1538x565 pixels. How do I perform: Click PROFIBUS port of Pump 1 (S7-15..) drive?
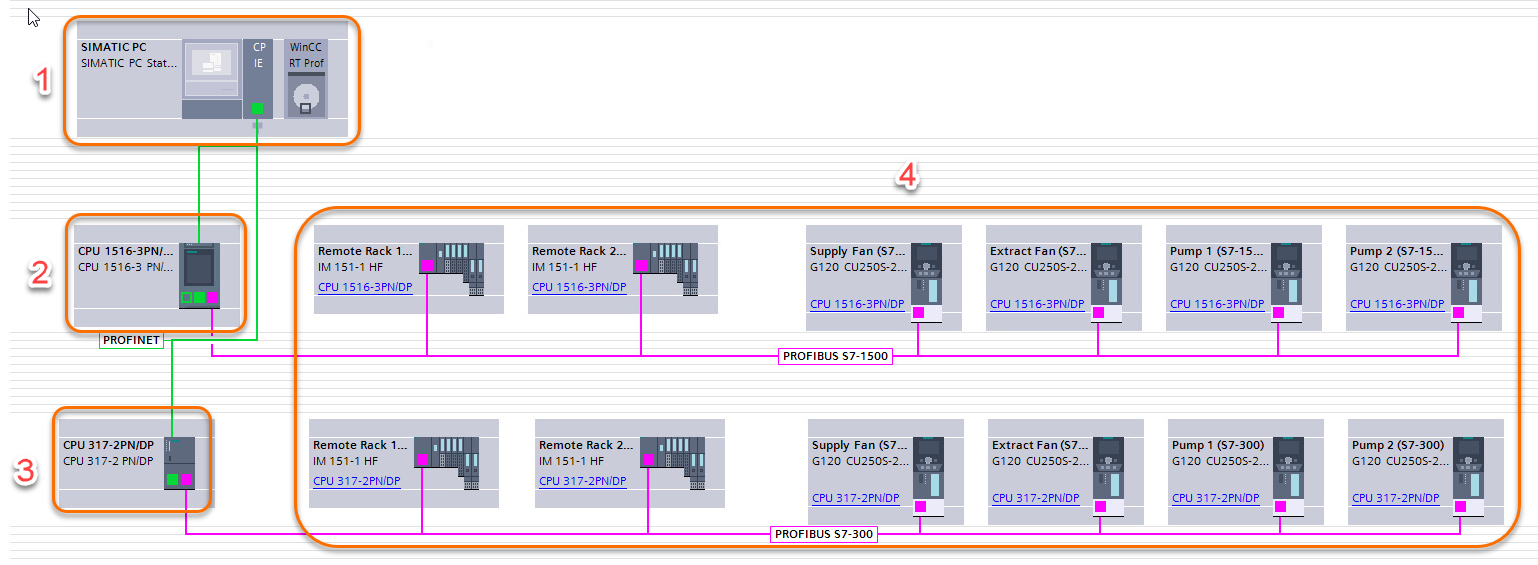(x=1278, y=313)
